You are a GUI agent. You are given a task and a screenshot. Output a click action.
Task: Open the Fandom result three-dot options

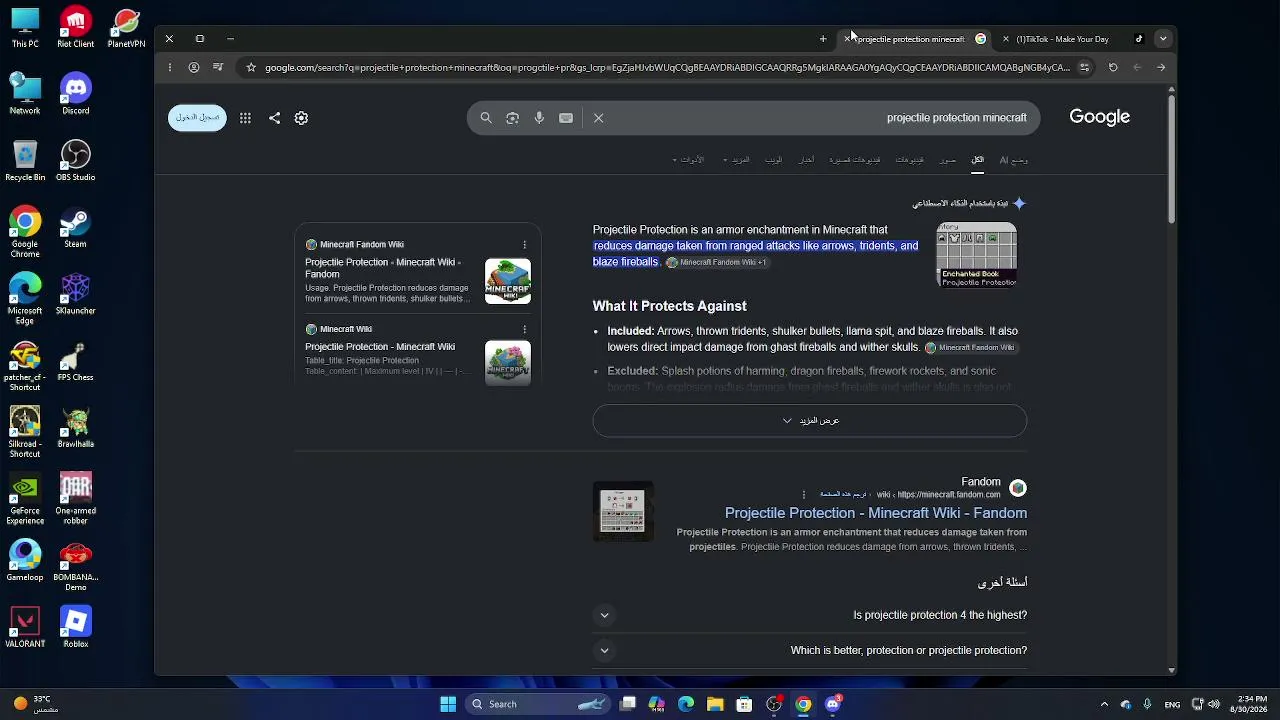(804, 495)
